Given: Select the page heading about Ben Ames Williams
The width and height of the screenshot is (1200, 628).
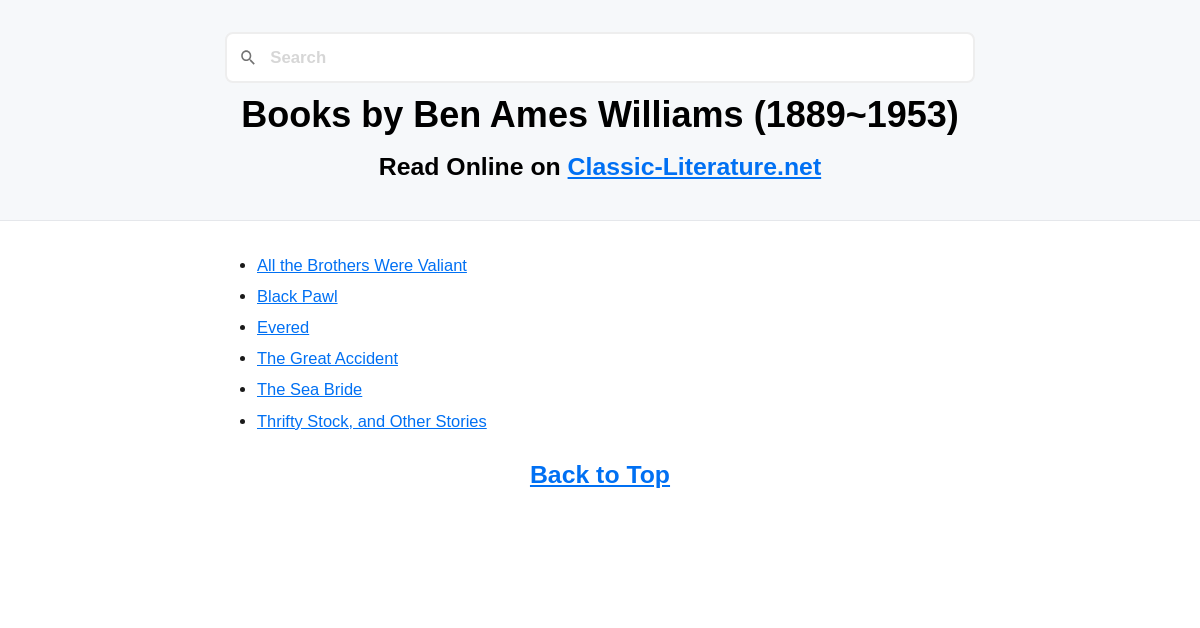Looking at the screenshot, I should [600, 114].
